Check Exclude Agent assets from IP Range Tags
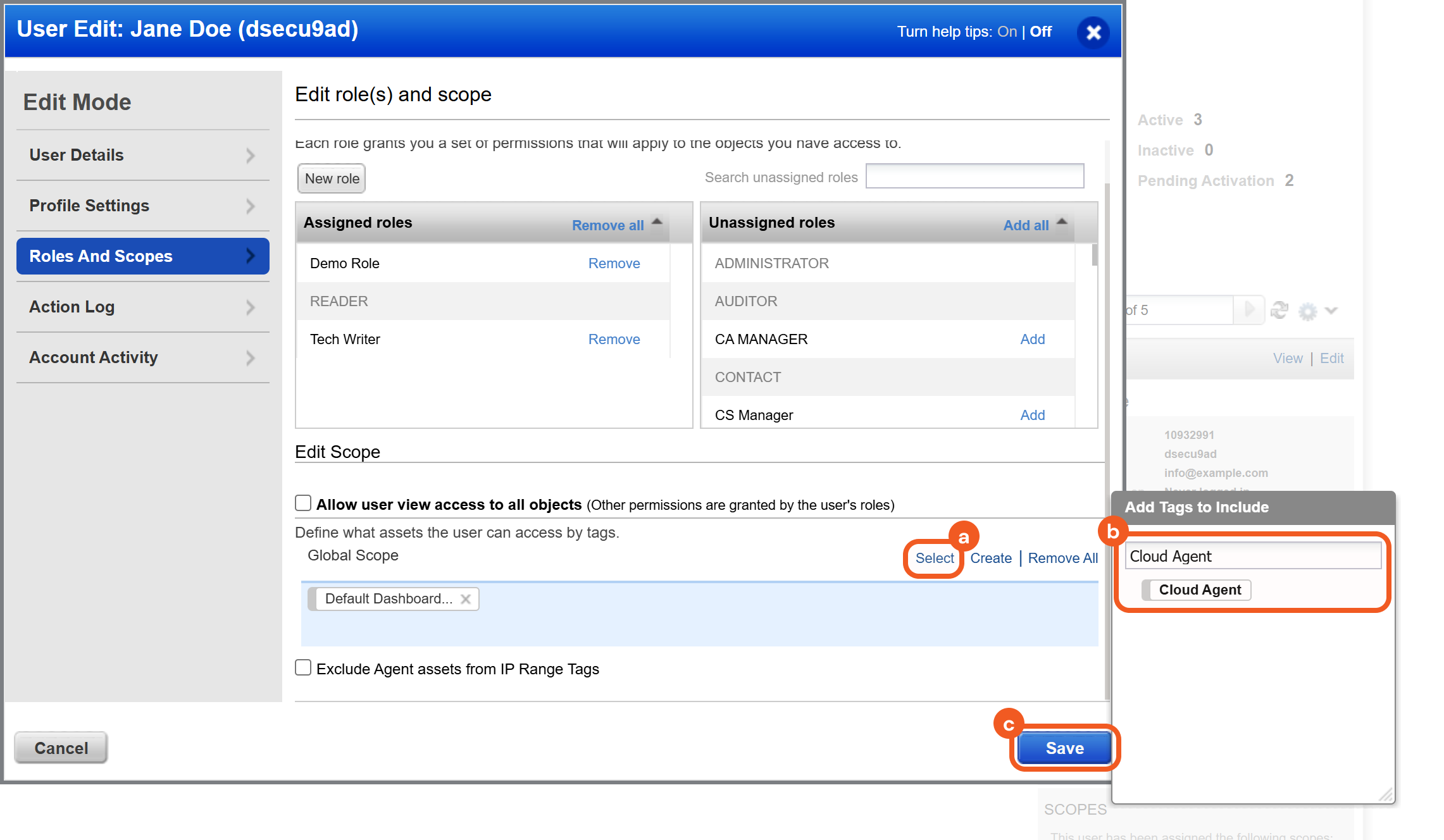The height and width of the screenshot is (840, 1444). pyautogui.click(x=303, y=668)
